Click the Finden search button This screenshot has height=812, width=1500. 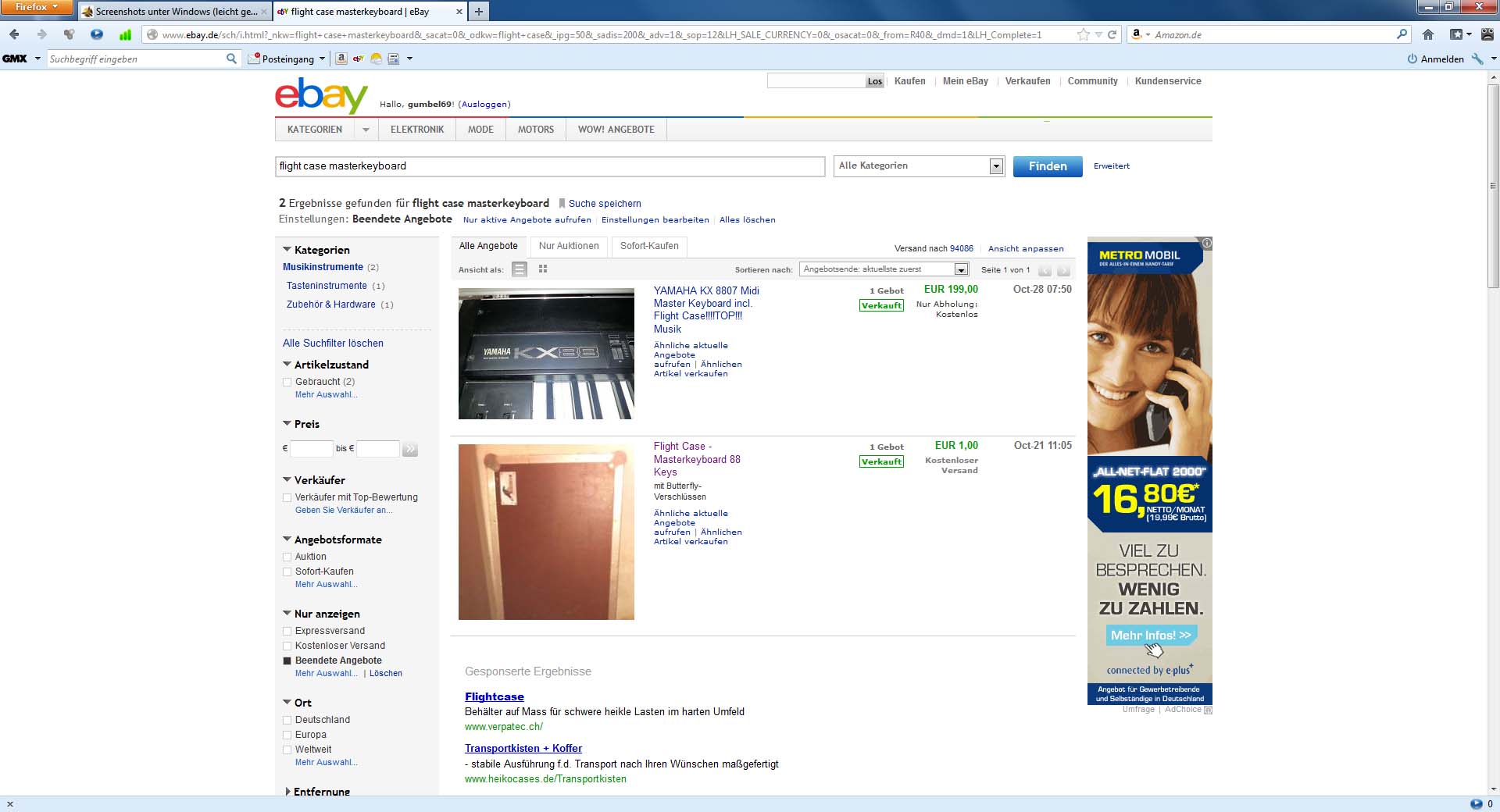(1048, 166)
